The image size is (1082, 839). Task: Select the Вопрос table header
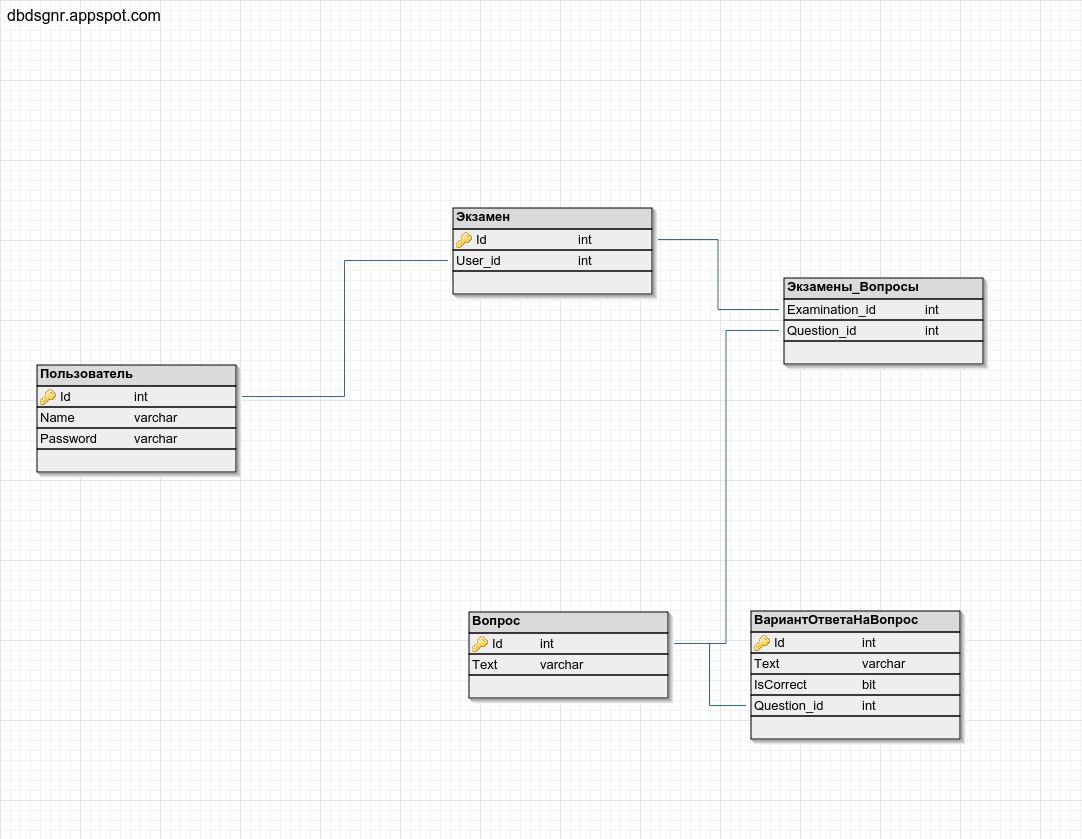coord(568,621)
